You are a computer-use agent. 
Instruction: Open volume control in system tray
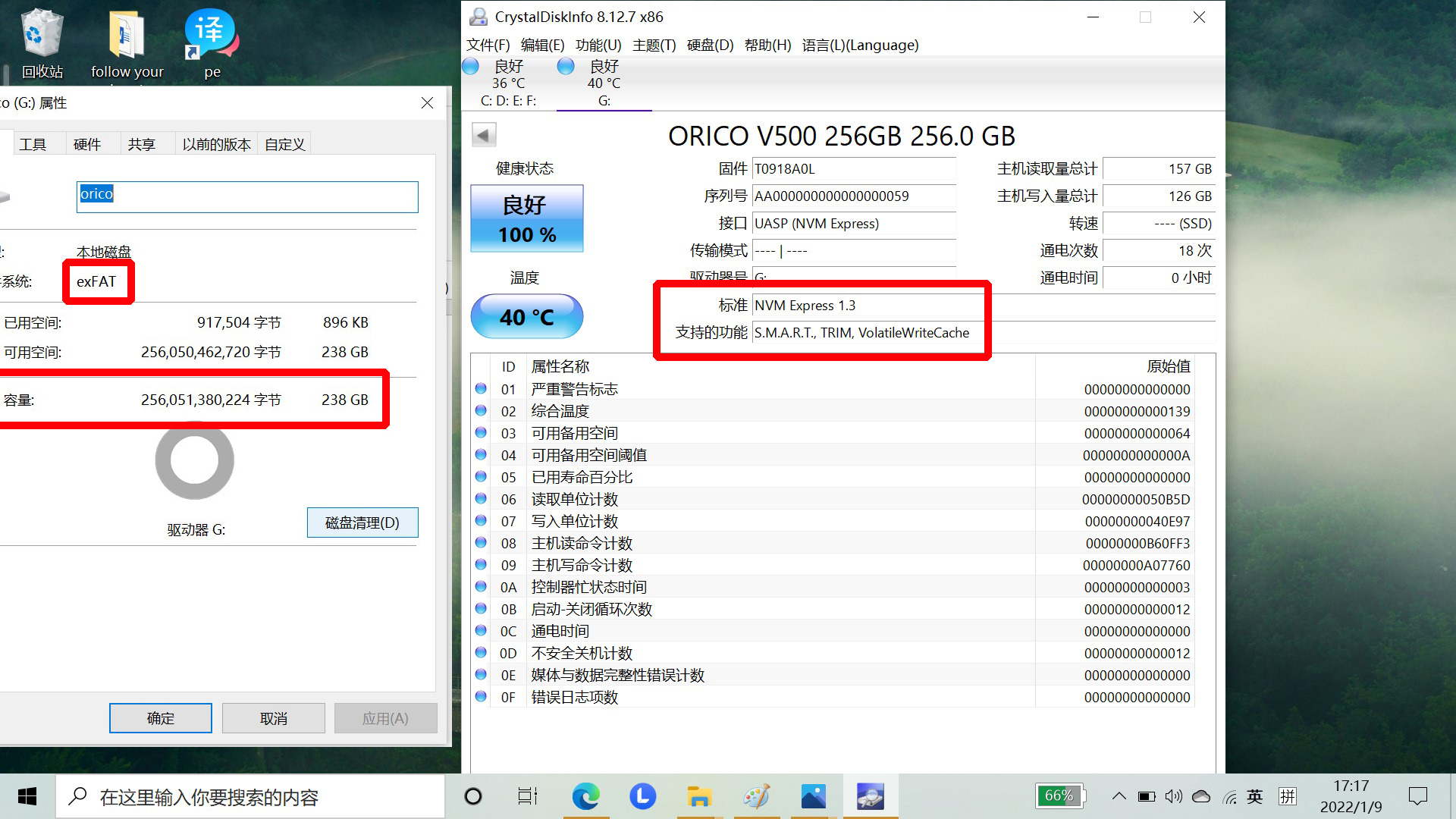(1173, 796)
